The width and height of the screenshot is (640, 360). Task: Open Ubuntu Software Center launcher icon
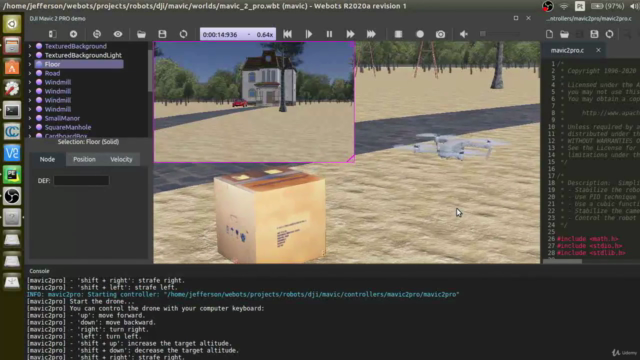[12, 67]
